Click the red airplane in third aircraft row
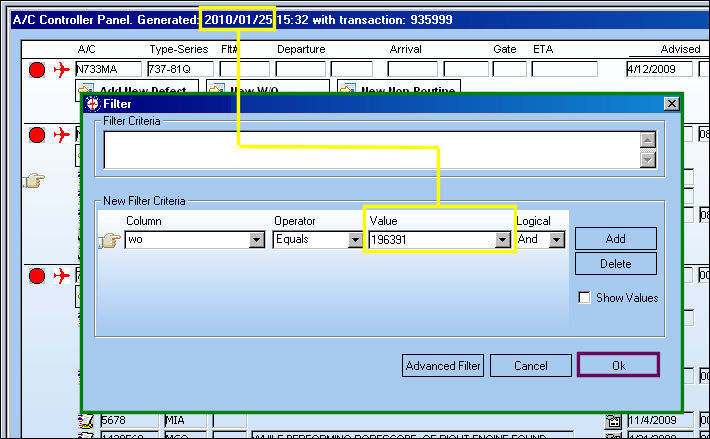Screen dimensions: 710x439 (62, 276)
